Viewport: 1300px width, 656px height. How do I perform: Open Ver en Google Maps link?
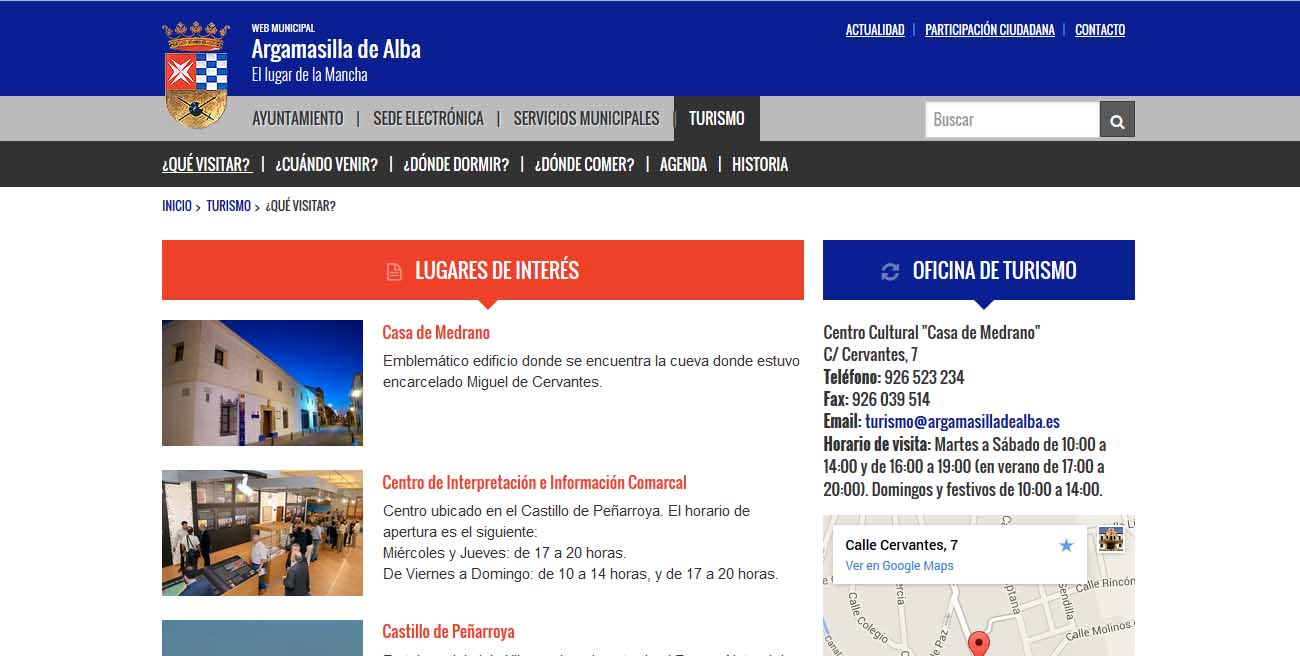(899, 566)
